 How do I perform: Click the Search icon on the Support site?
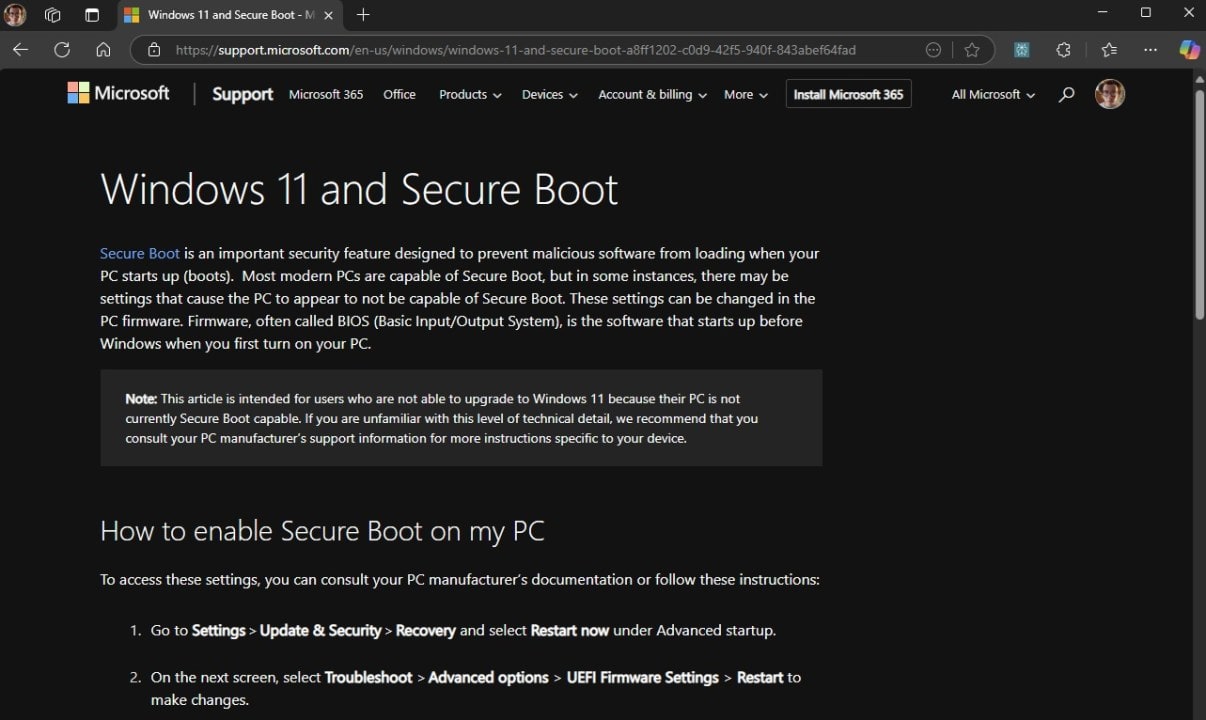tap(1066, 93)
